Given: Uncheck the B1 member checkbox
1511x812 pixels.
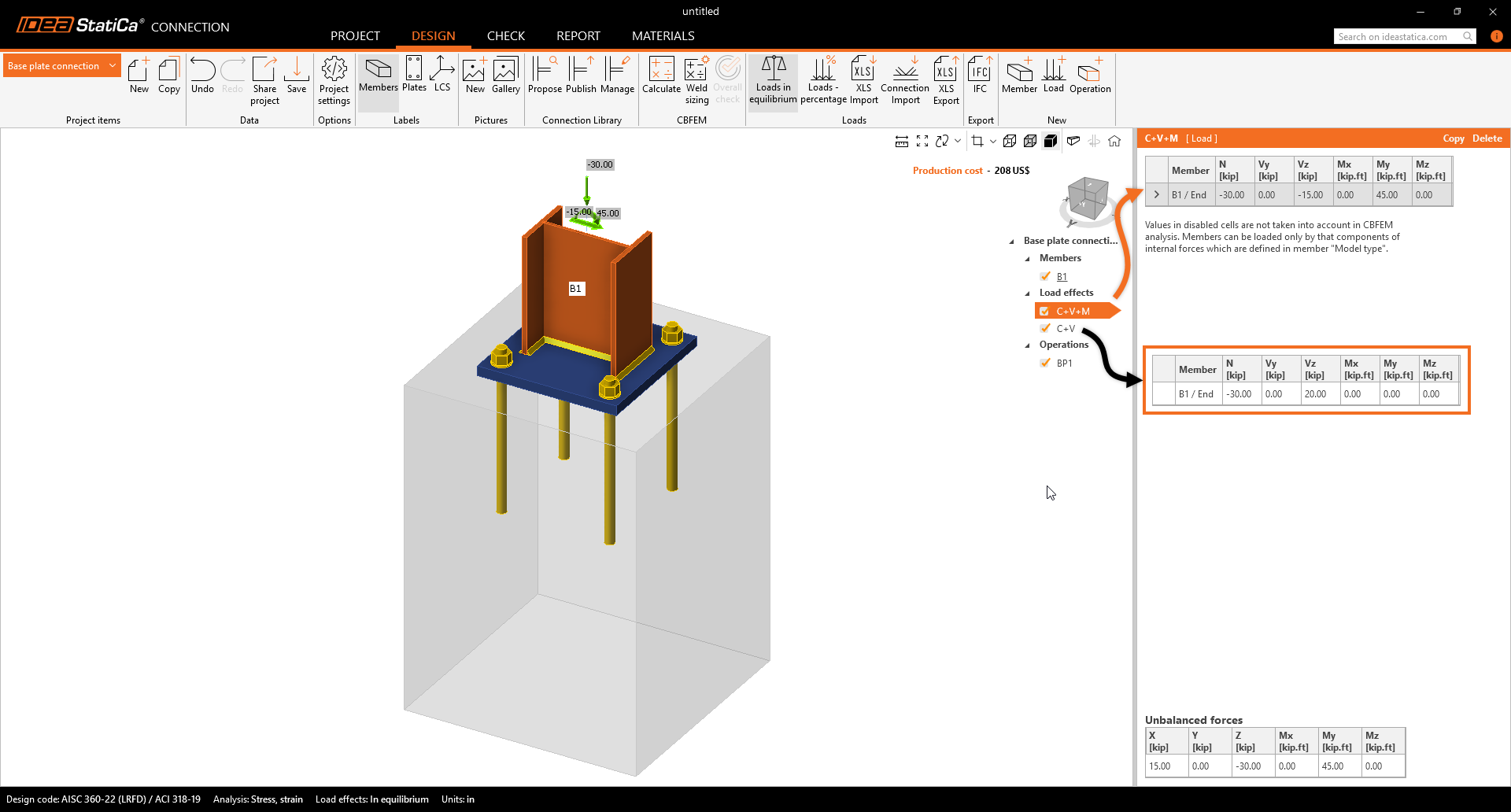Looking at the screenshot, I should (x=1045, y=276).
